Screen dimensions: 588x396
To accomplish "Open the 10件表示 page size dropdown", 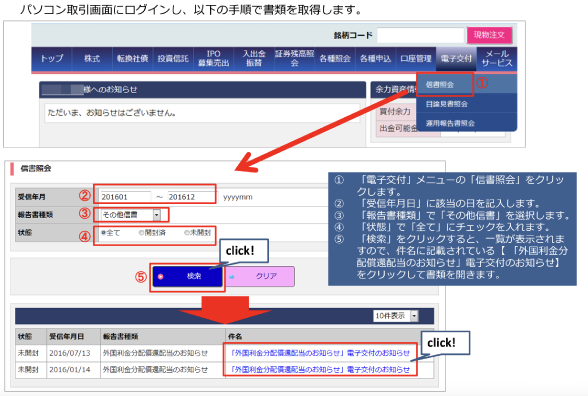I will (395, 316).
